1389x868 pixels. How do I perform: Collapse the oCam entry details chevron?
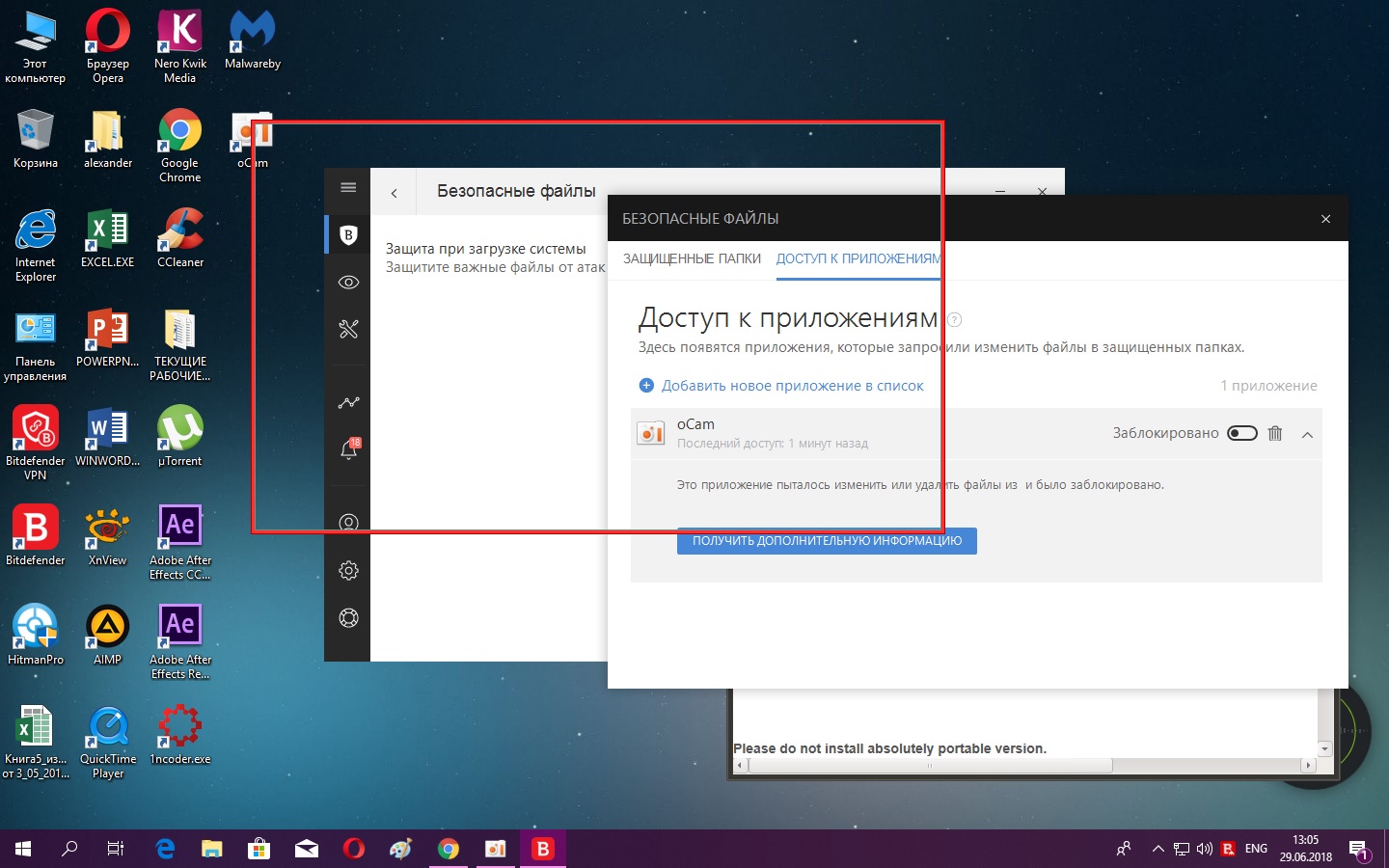click(1307, 435)
